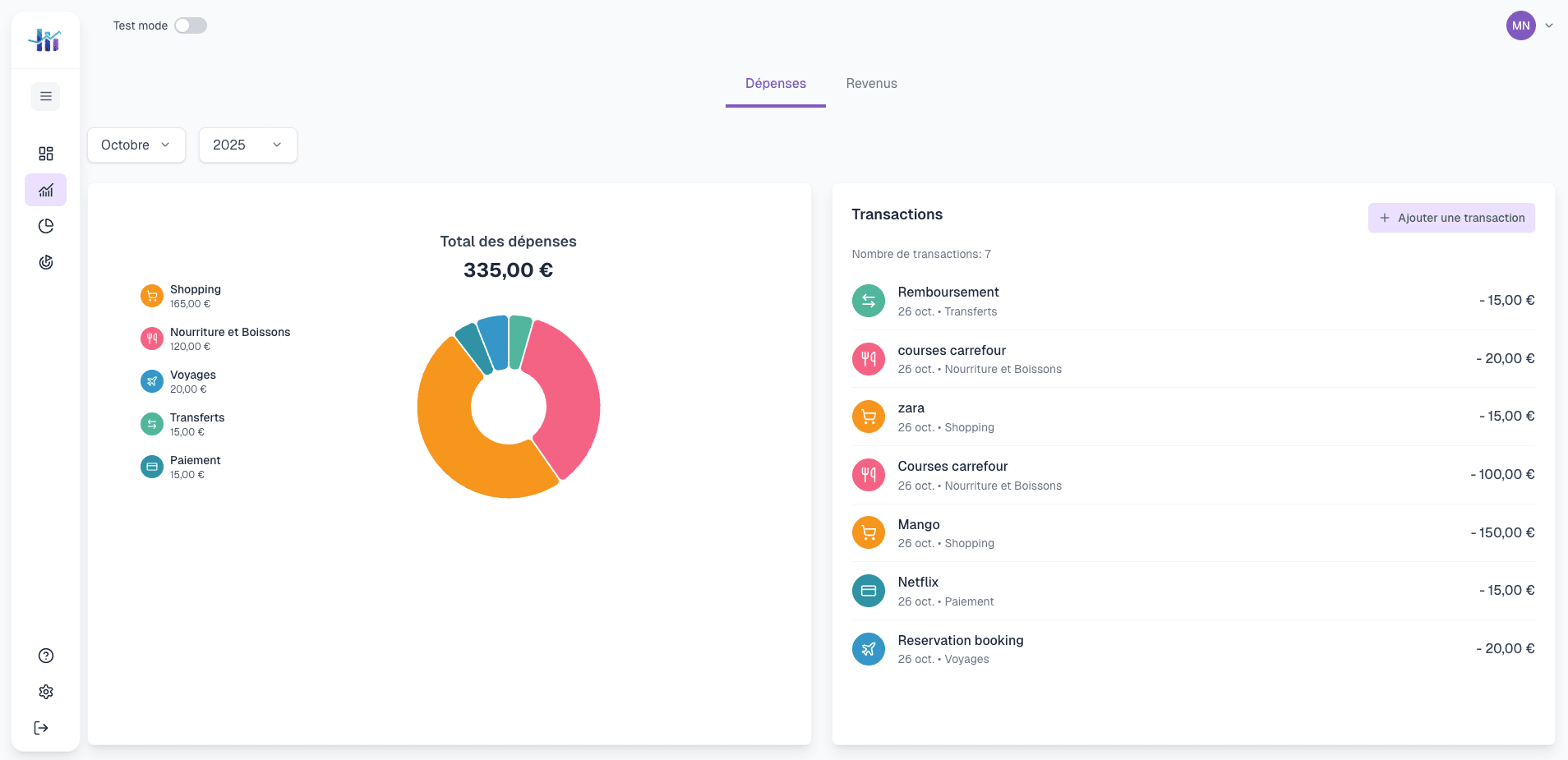Click the plane icon on Reservation booking
This screenshot has width=1568, height=760.
(x=869, y=649)
